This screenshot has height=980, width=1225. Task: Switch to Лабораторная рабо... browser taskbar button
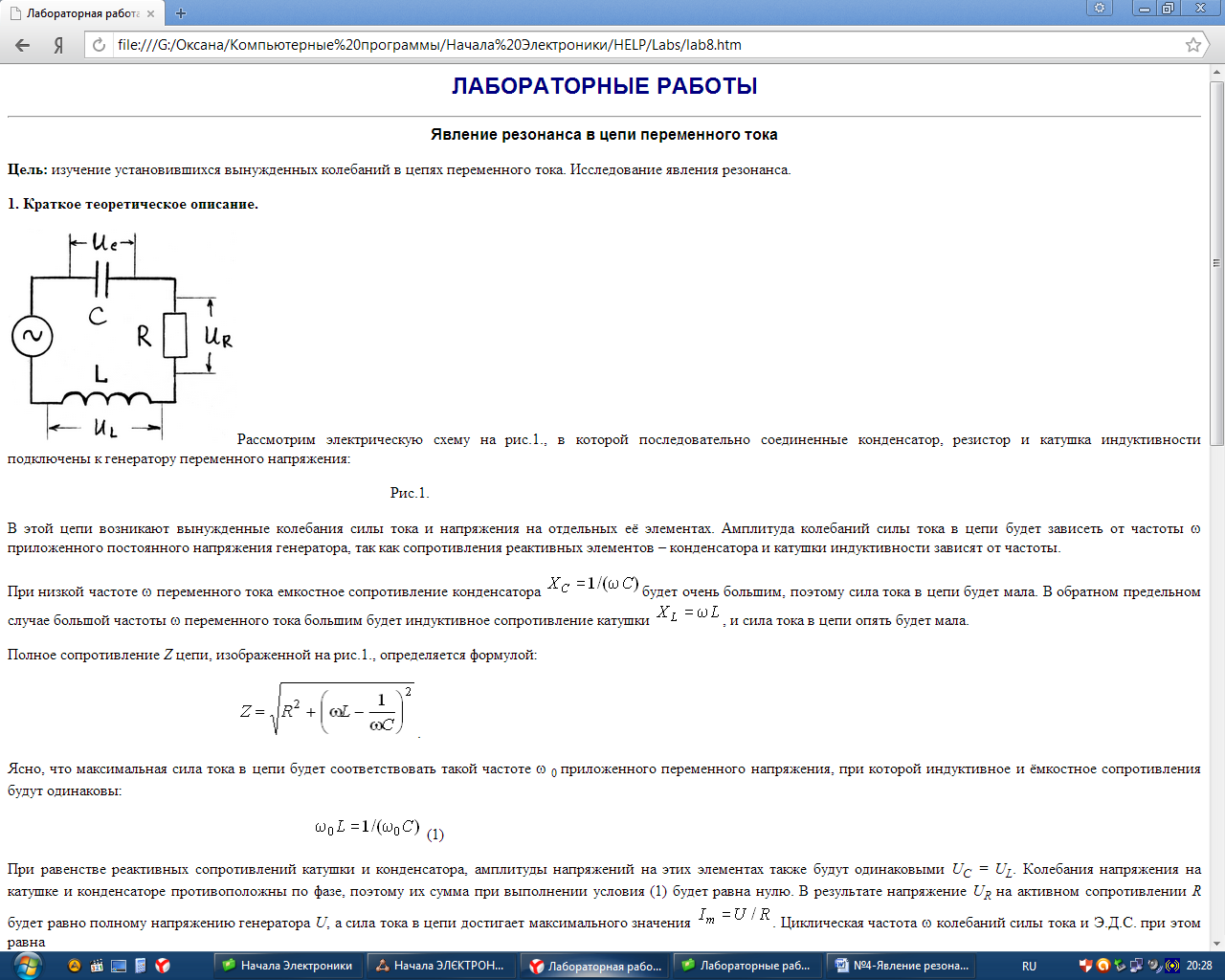595,966
